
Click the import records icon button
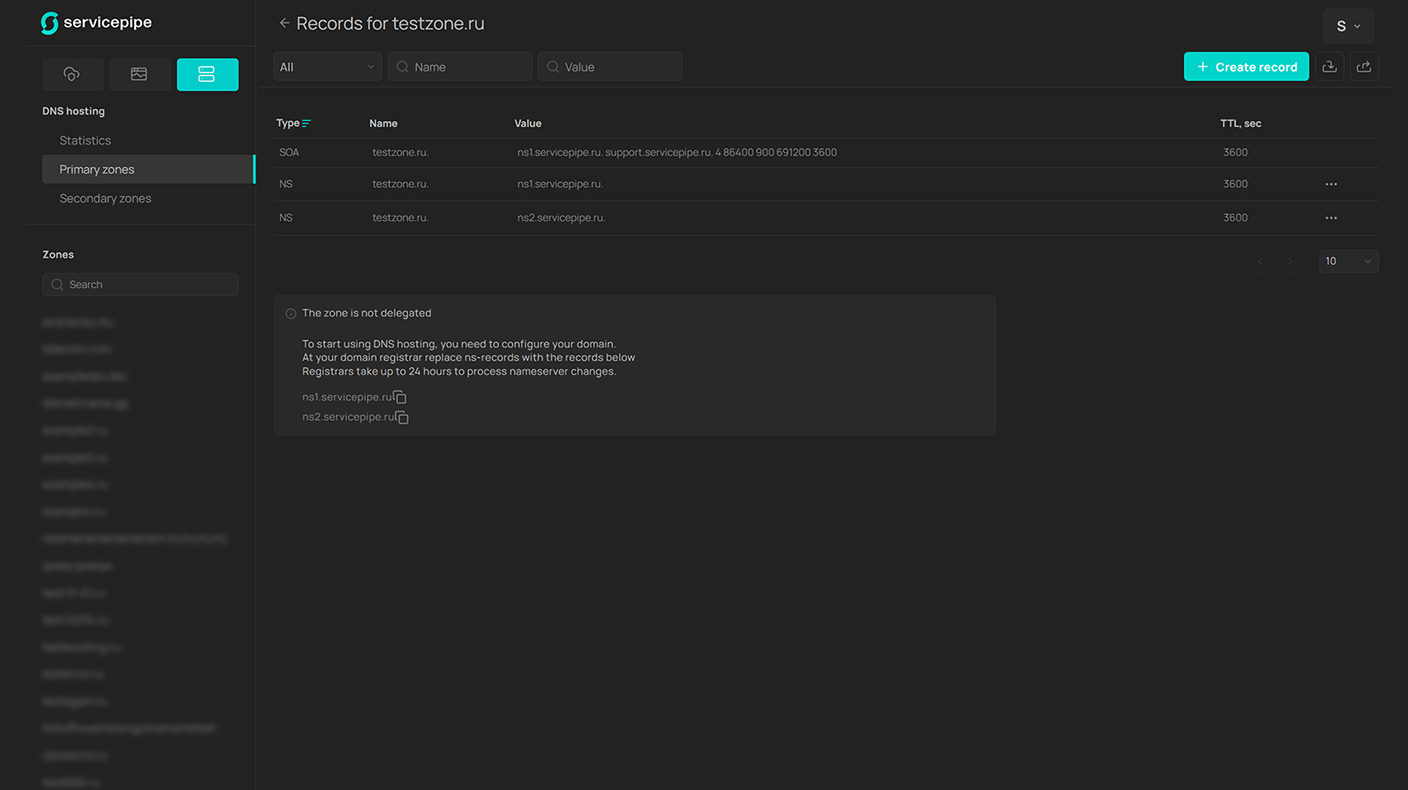tap(1329, 67)
